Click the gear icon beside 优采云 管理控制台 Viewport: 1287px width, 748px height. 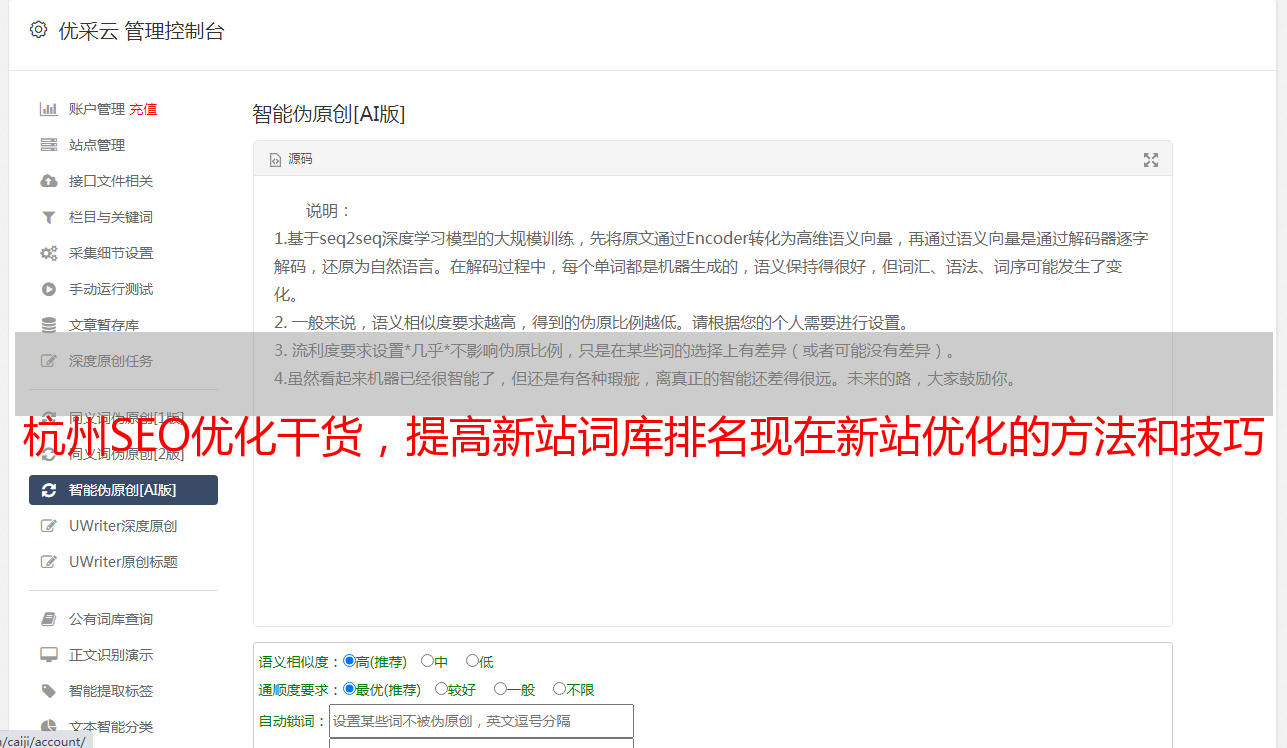[x=38, y=30]
